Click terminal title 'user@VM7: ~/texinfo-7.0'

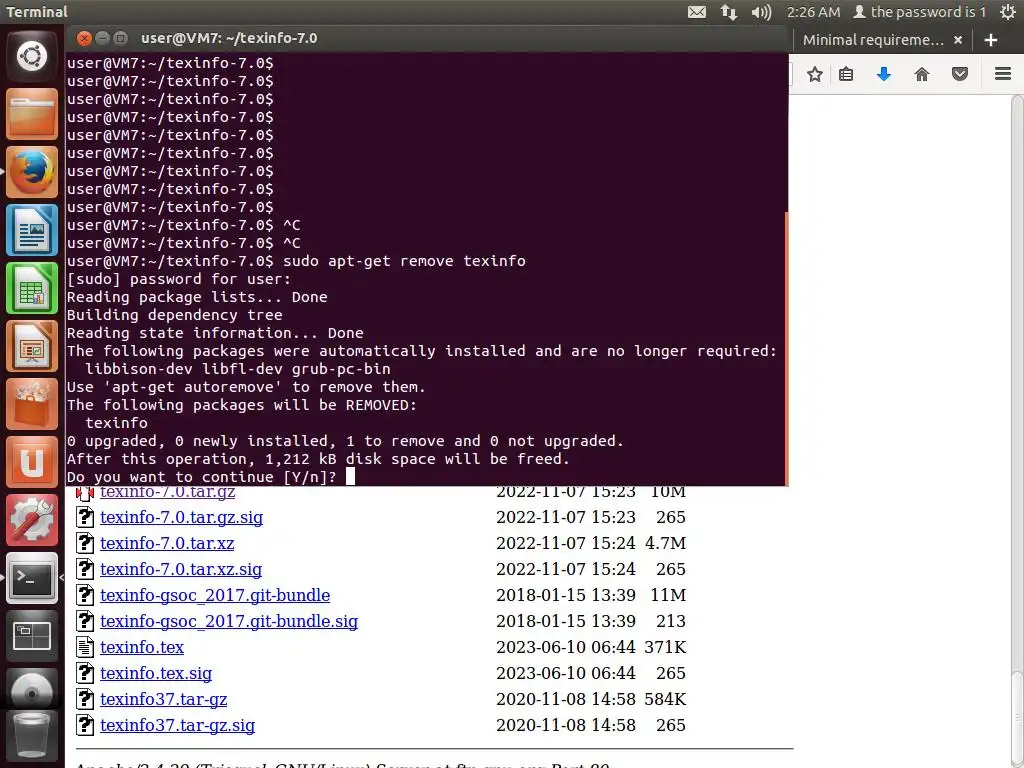(229, 39)
